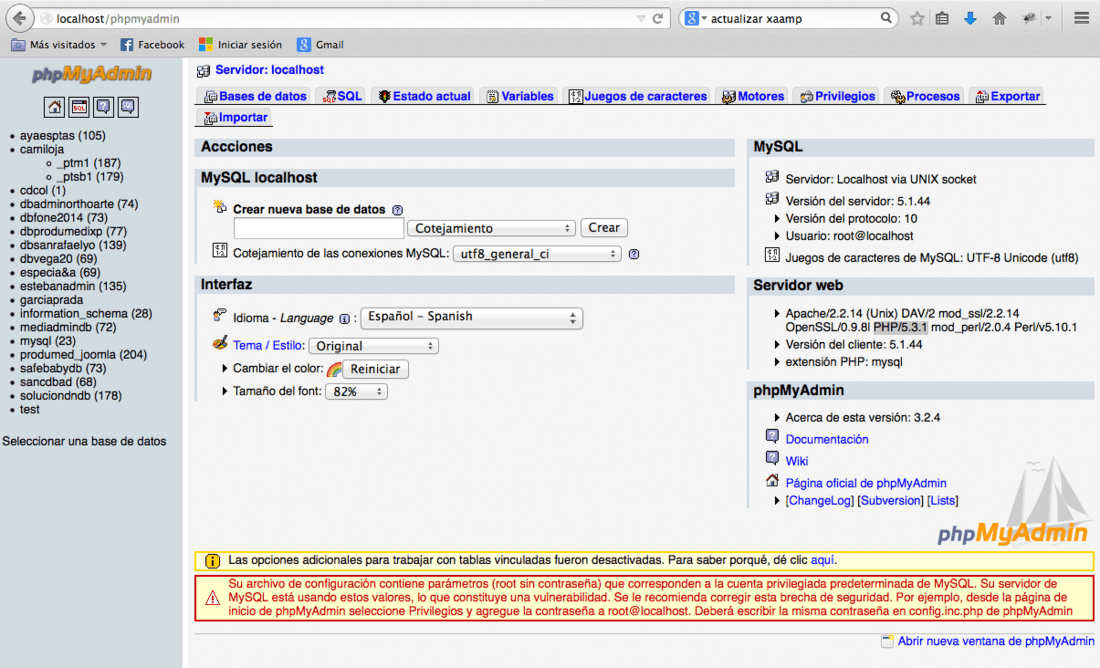Click the Gmail bookmark's blue Google icon
The width and height of the screenshot is (1100, 668).
tap(304, 45)
